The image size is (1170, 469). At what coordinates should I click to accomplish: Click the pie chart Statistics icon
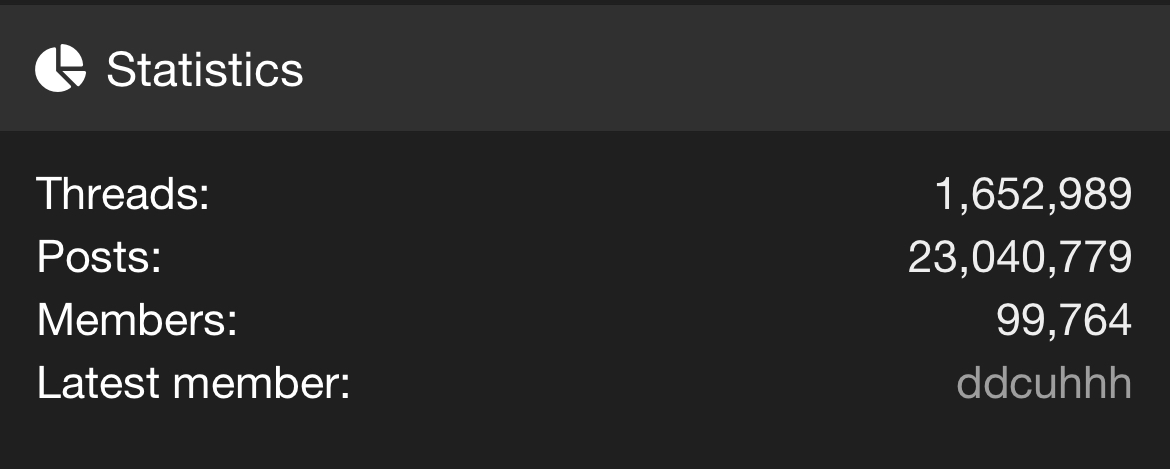(60, 69)
